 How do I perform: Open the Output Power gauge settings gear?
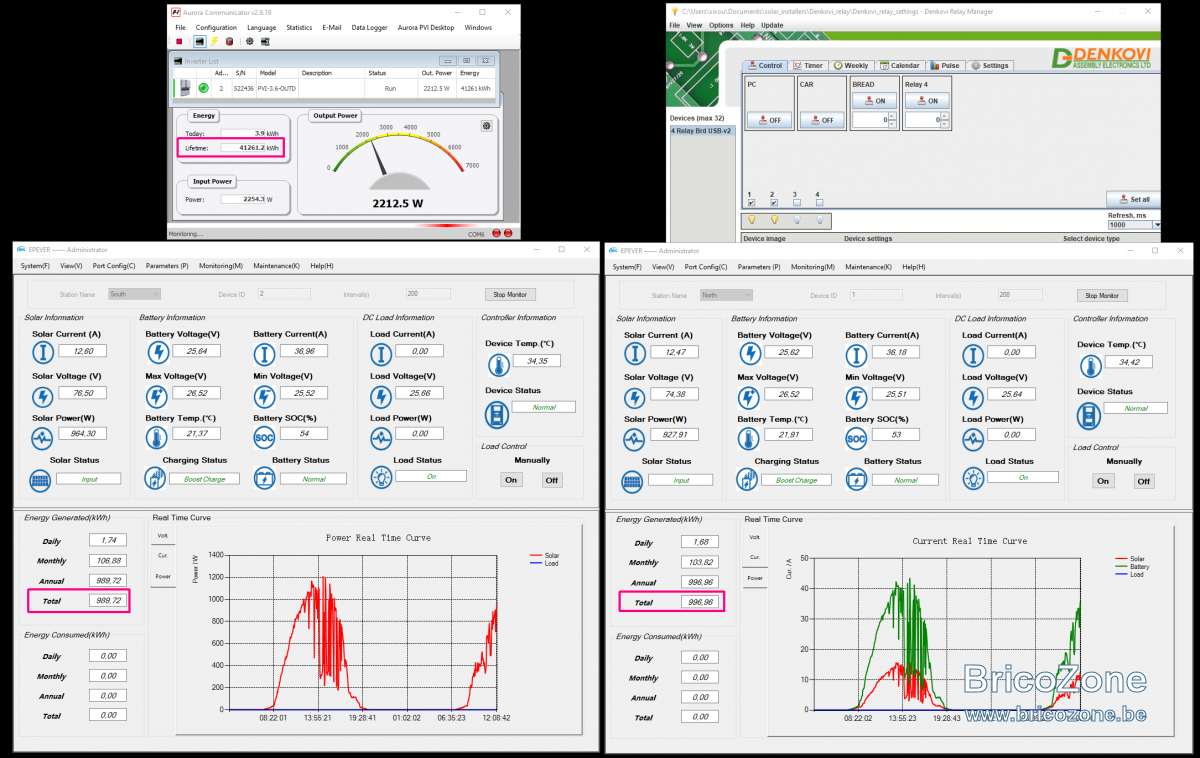[486, 126]
